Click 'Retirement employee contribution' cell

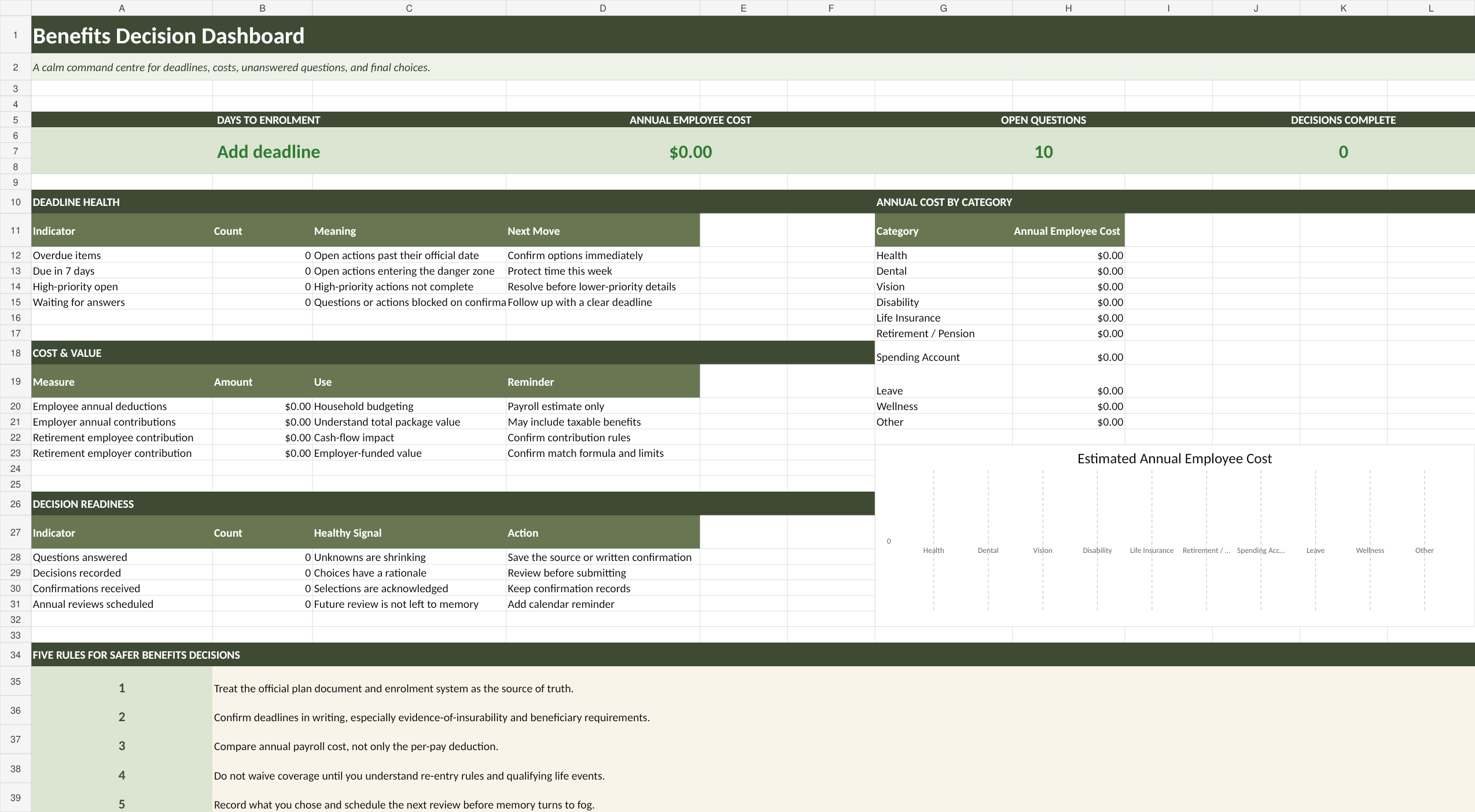(x=122, y=438)
